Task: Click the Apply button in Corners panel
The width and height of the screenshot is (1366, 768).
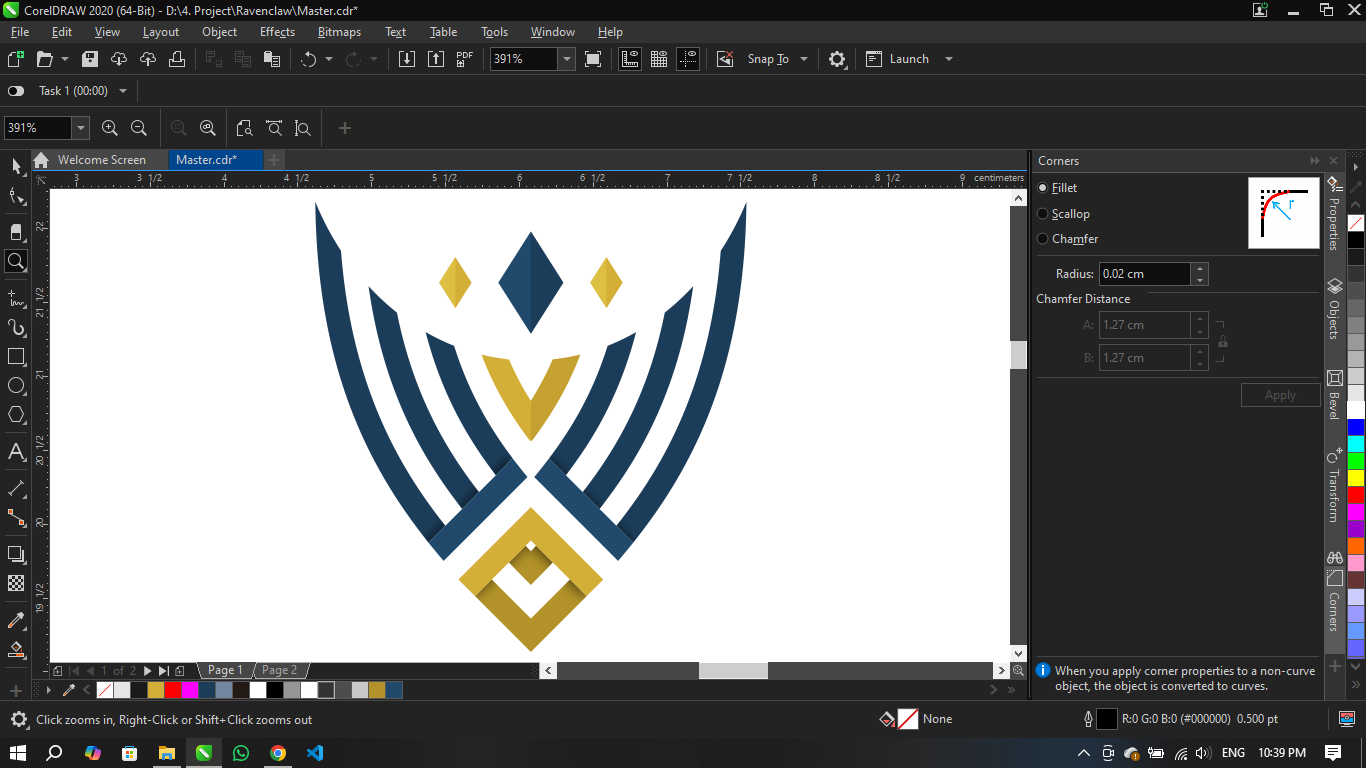Action: [1280, 395]
